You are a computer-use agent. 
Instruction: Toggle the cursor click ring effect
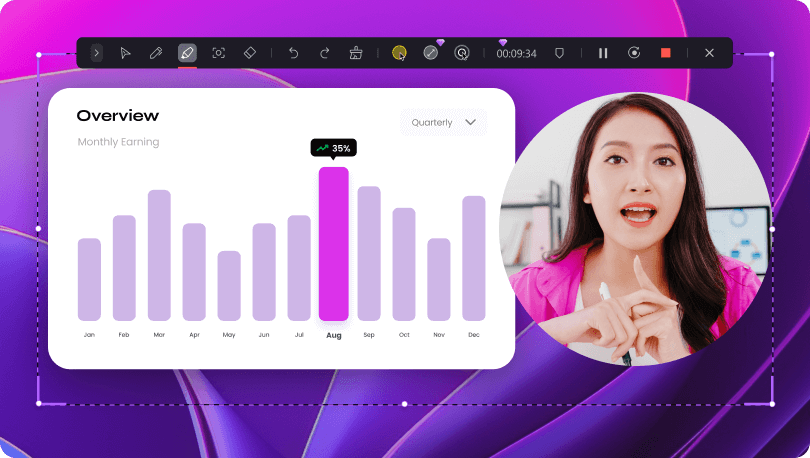[462, 53]
